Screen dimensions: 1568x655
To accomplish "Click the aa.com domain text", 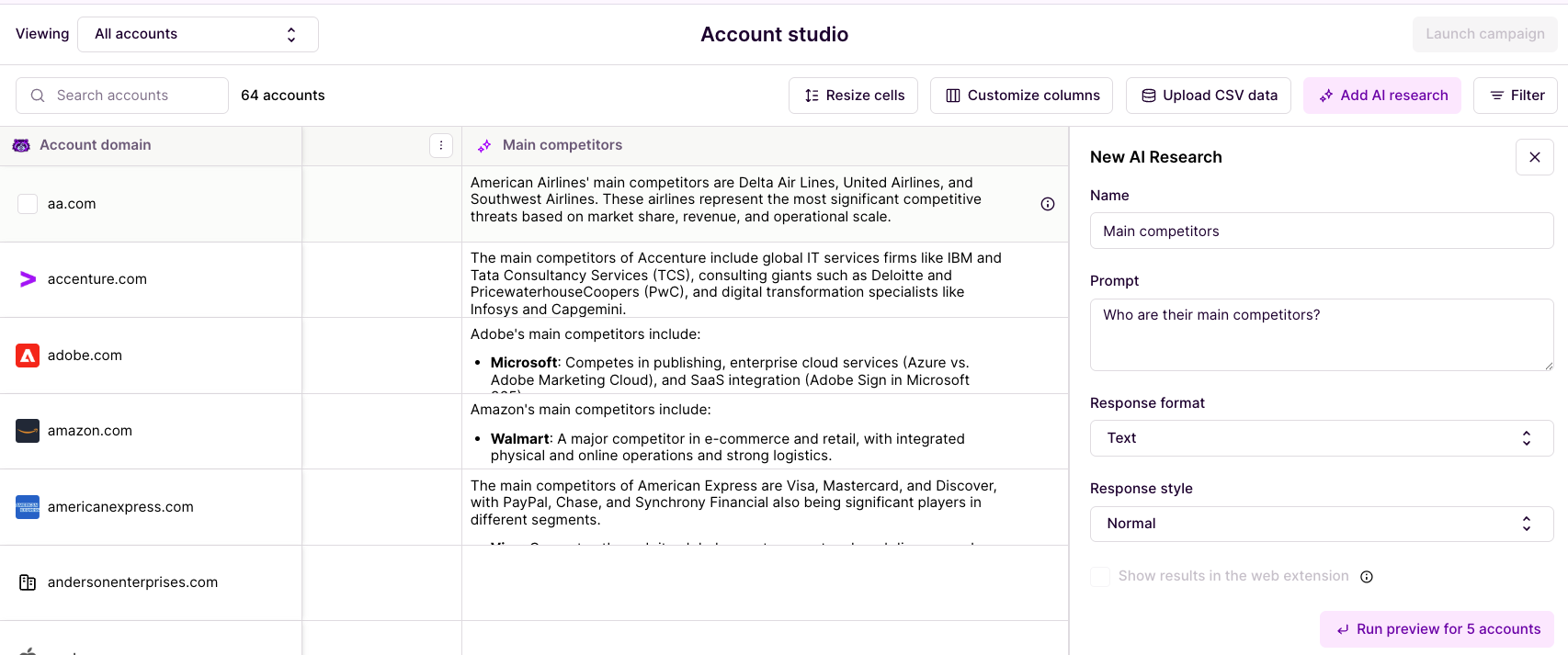I will click(x=72, y=204).
